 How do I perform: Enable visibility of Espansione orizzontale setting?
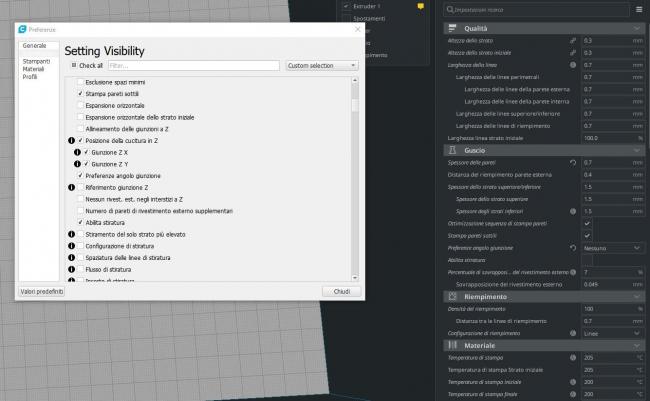click(x=81, y=105)
